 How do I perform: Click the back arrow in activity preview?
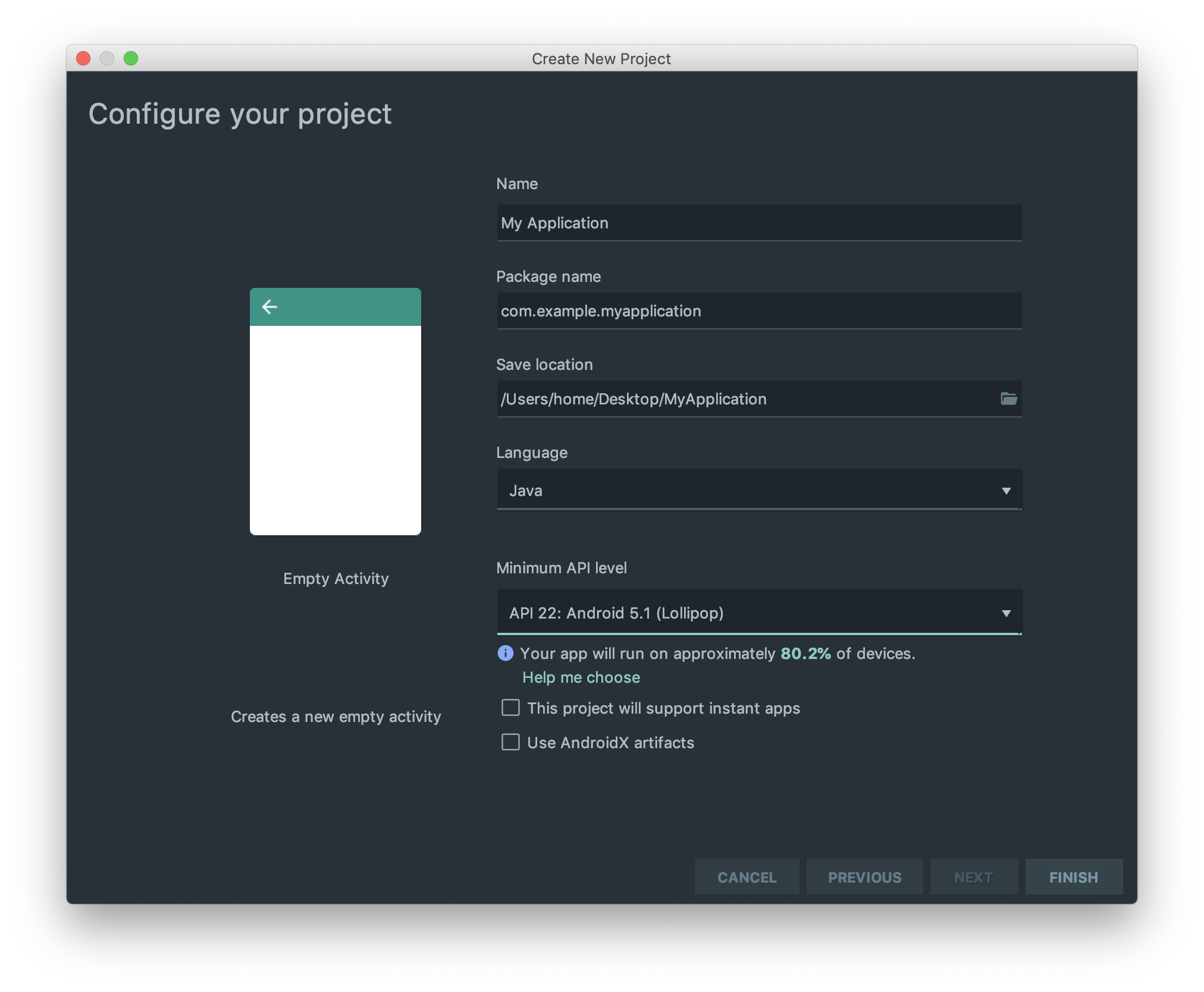click(x=269, y=307)
